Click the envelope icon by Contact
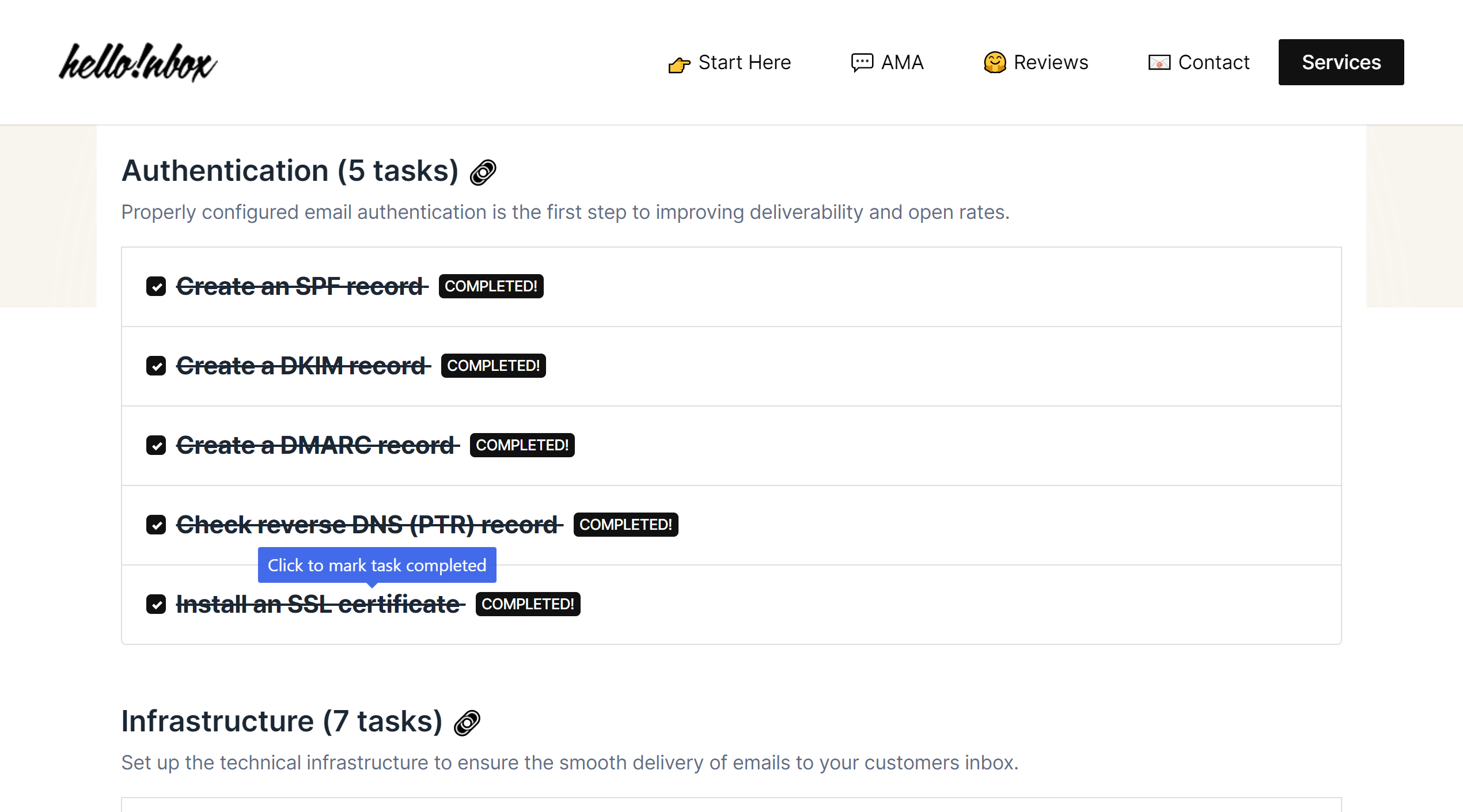This screenshot has height=812, width=1463. [1159, 62]
